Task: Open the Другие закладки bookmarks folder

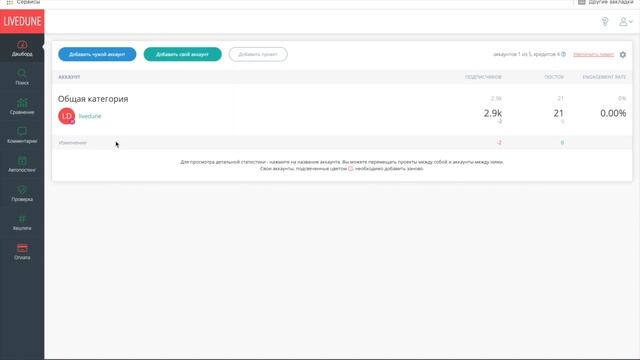Action: click(606, 2)
